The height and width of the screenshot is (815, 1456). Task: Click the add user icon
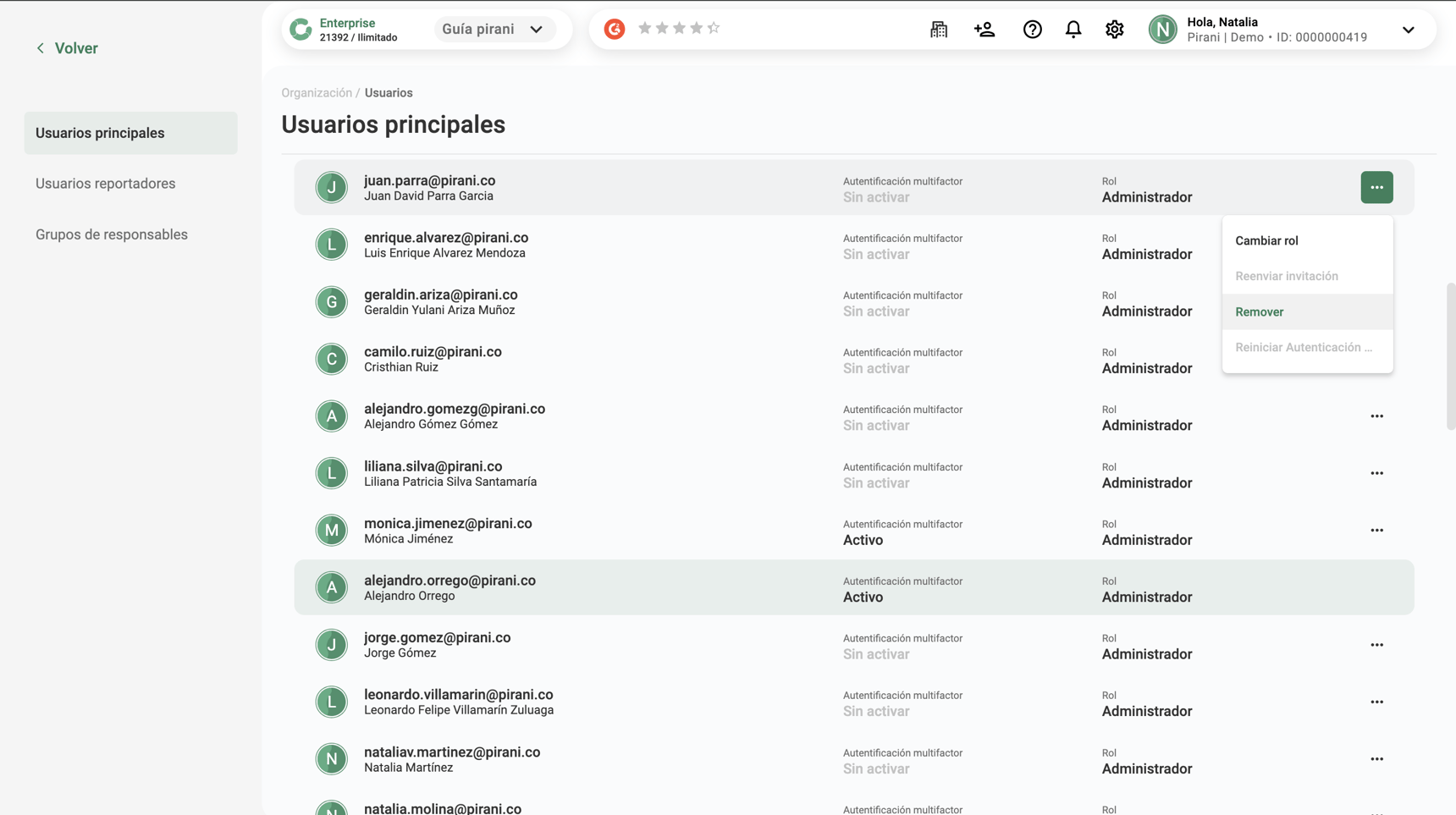(x=984, y=30)
